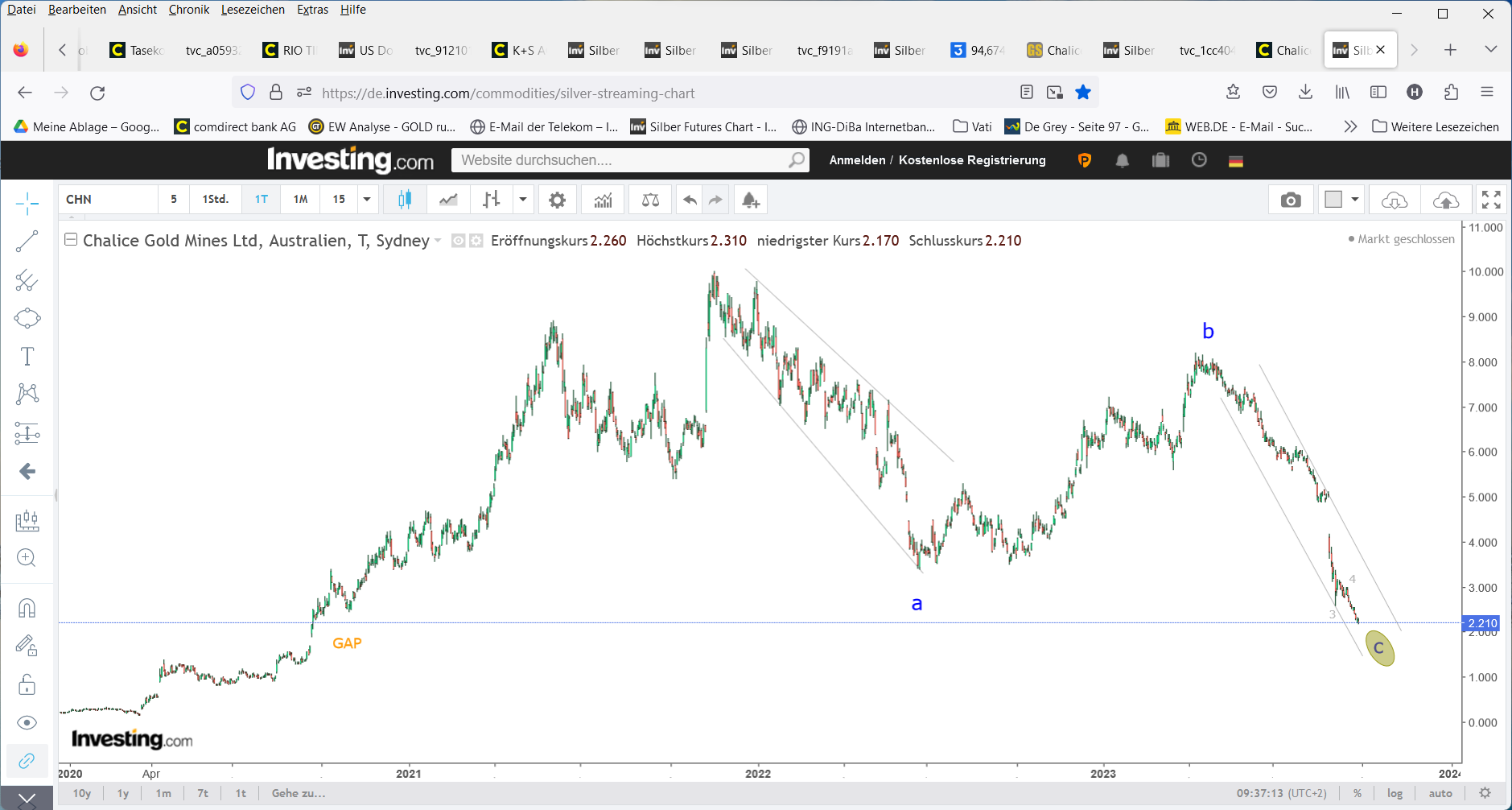This screenshot has width=1512, height=810.
Task: Select the trend line drawing tool
Action: [x=27, y=242]
